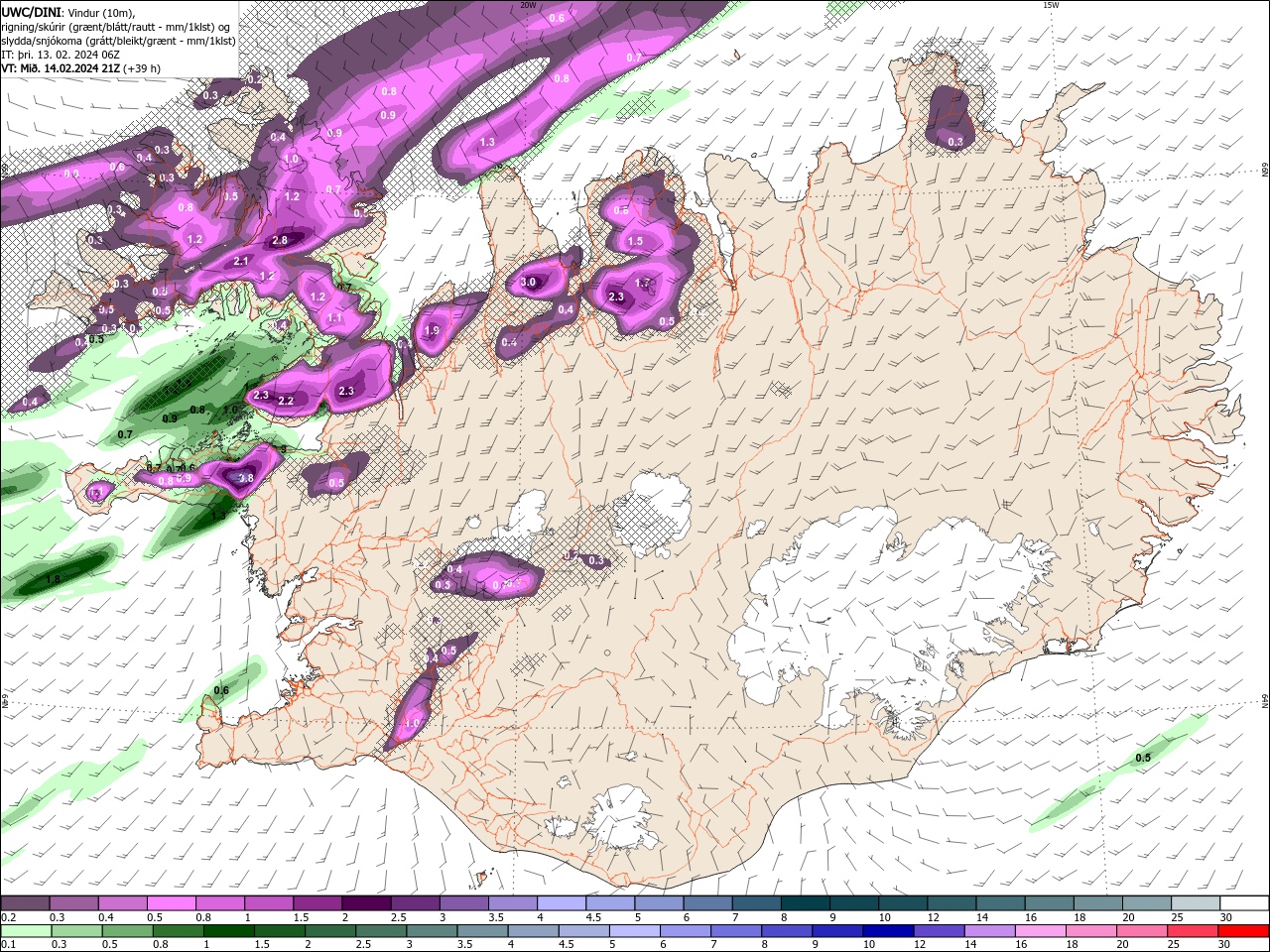Click the valid time line 'VT: Mið. 14.02.2024 21Z'

click(x=62, y=68)
